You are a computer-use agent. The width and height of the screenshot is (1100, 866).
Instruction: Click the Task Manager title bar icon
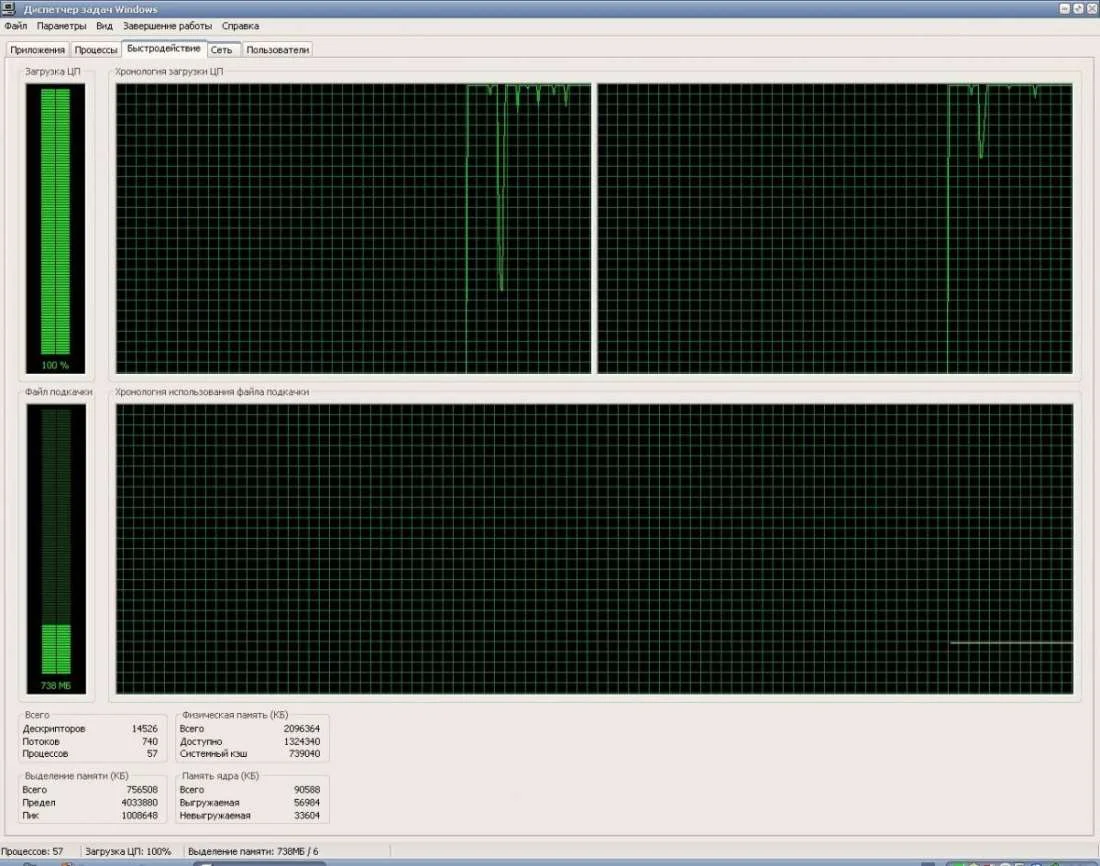[8, 8]
